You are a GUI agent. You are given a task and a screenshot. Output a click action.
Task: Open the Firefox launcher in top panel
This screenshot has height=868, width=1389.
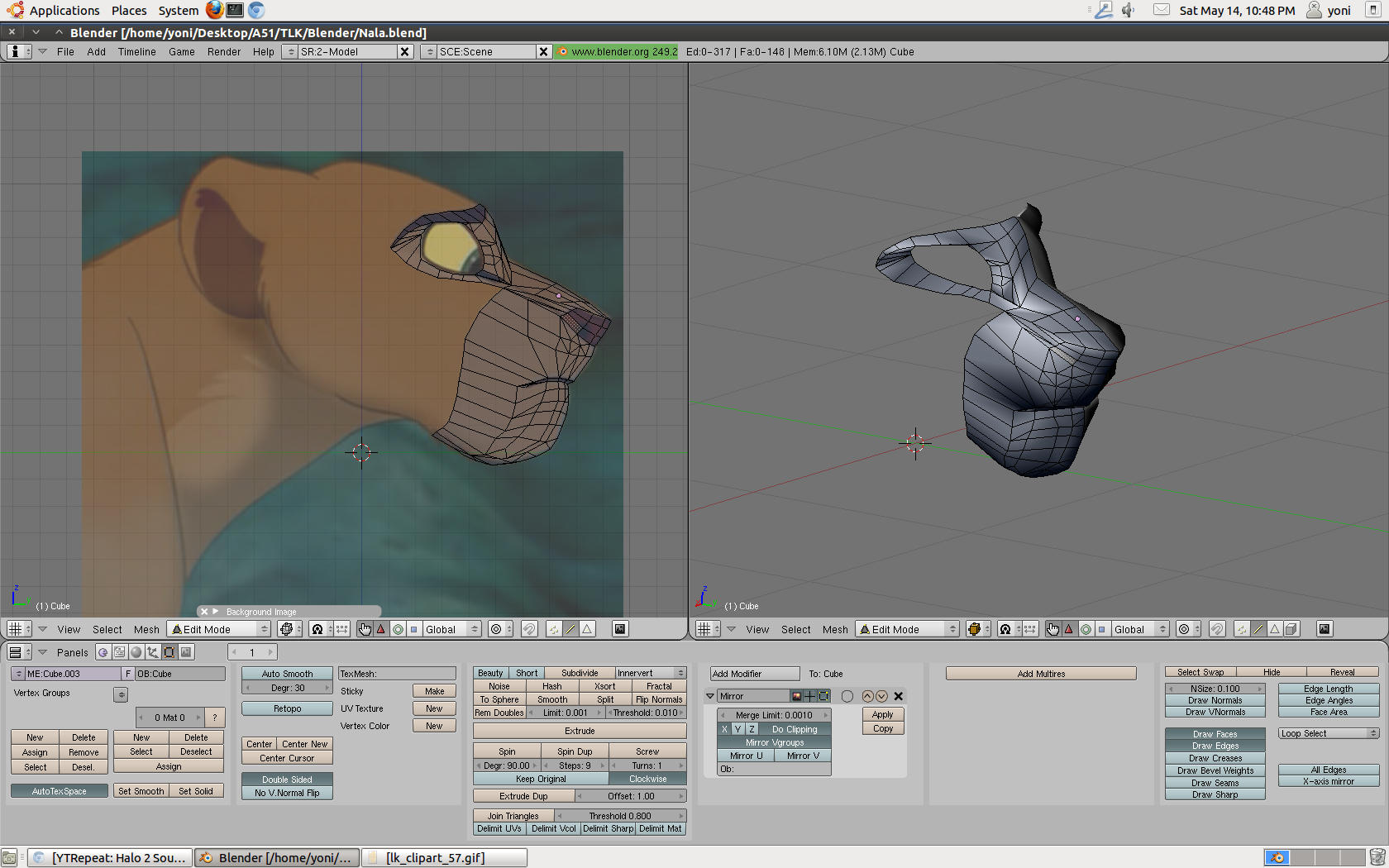point(214,10)
